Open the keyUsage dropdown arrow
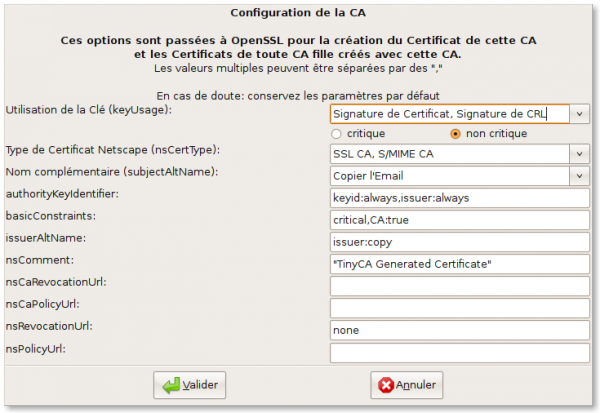The width and height of the screenshot is (600, 413). tap(580, 114)
